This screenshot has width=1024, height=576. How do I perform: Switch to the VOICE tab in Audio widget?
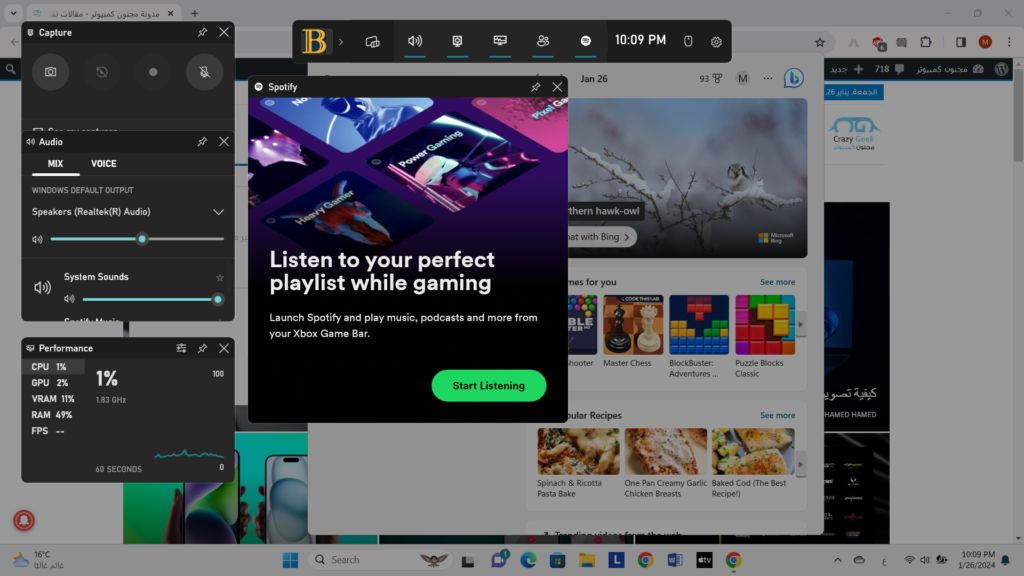[103, 164]
